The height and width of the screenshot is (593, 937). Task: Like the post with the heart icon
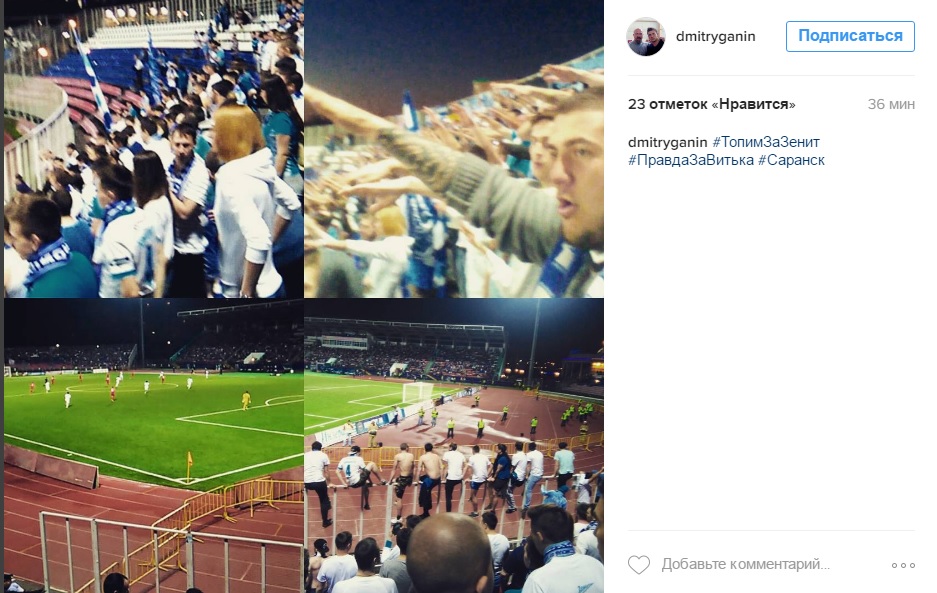point(638,564)
